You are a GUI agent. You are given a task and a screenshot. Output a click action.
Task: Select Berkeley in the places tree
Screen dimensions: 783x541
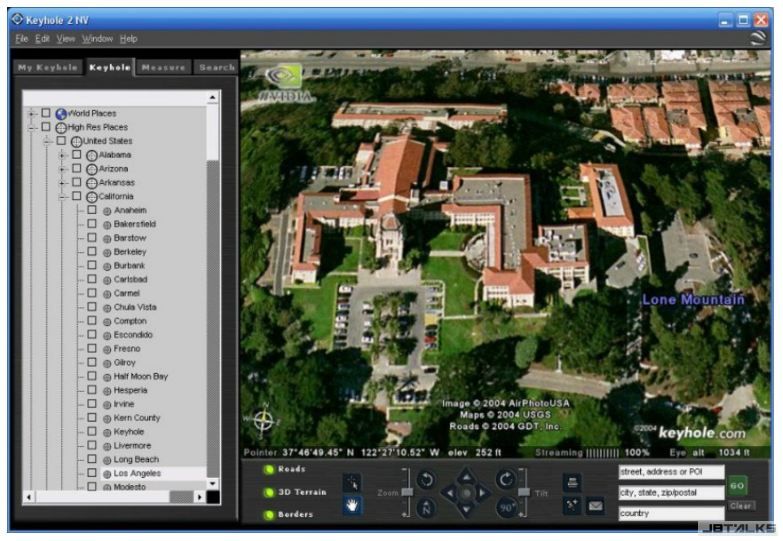pyautogui.click(x=130, y=252)
